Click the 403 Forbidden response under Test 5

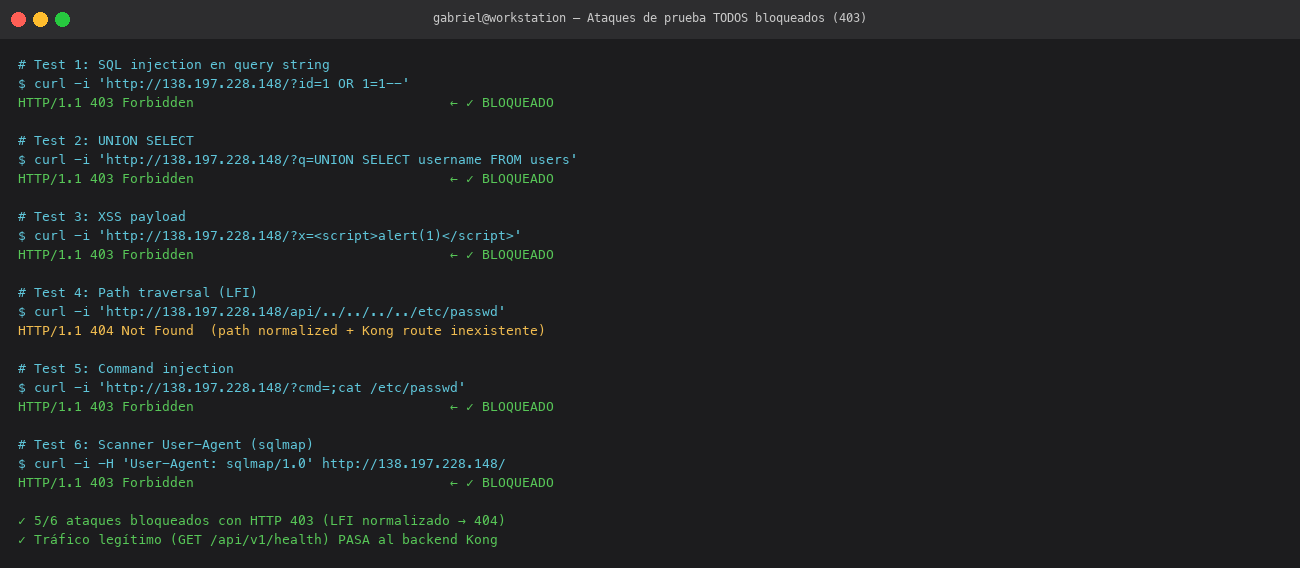[x=106, y=407]
